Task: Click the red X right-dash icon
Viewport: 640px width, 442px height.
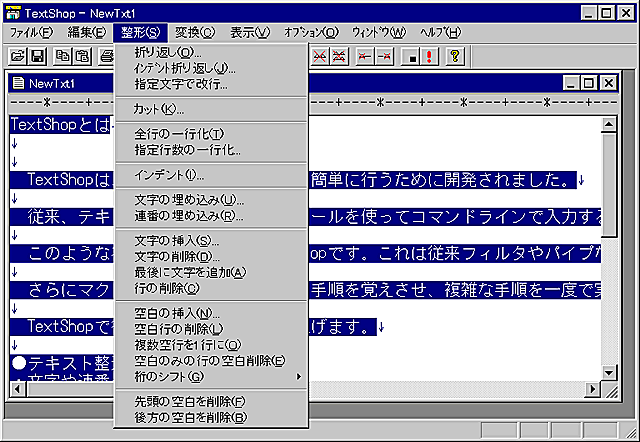Action: coord(384,56)
